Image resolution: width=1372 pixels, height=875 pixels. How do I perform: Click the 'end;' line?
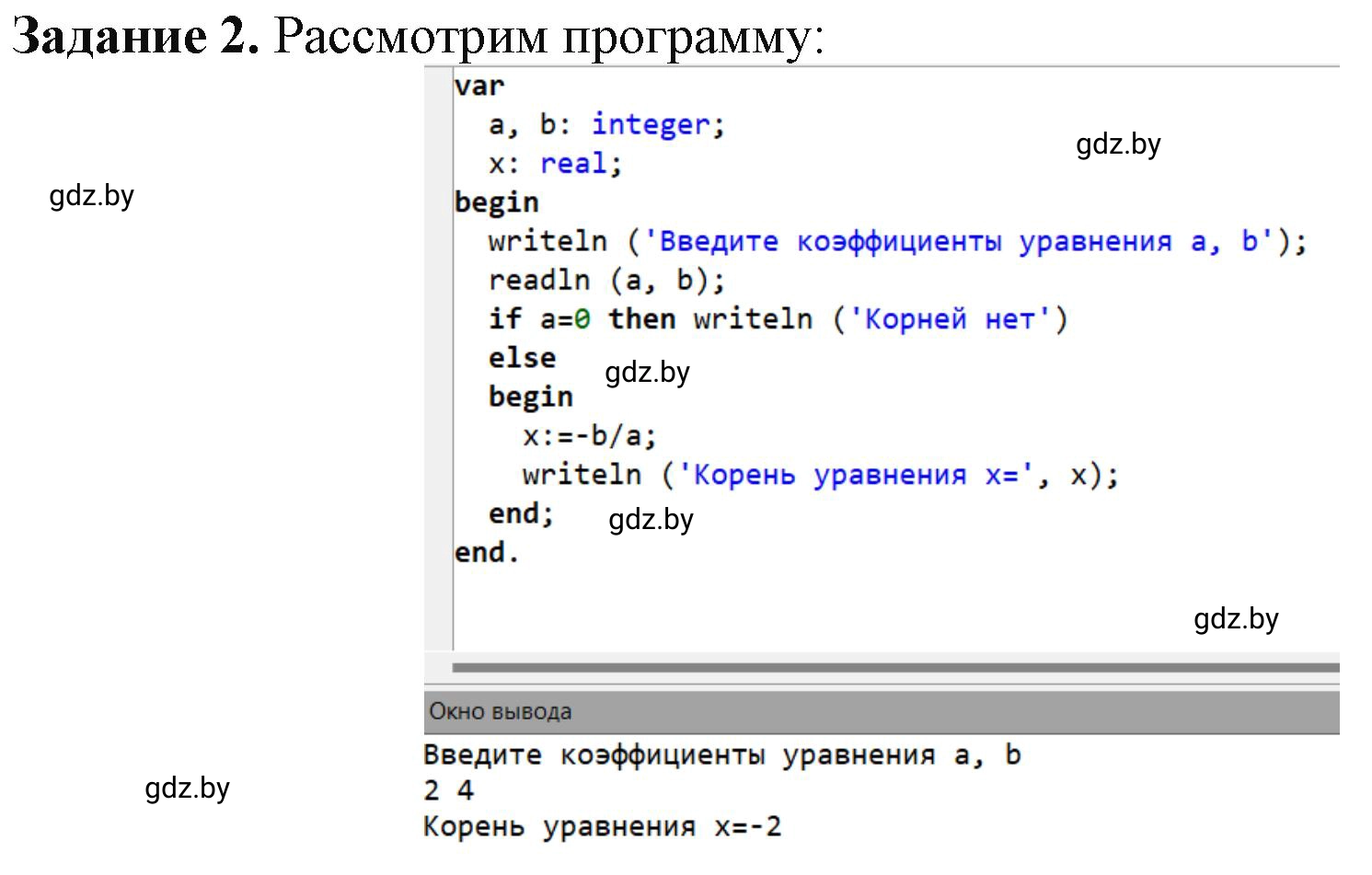521,513
